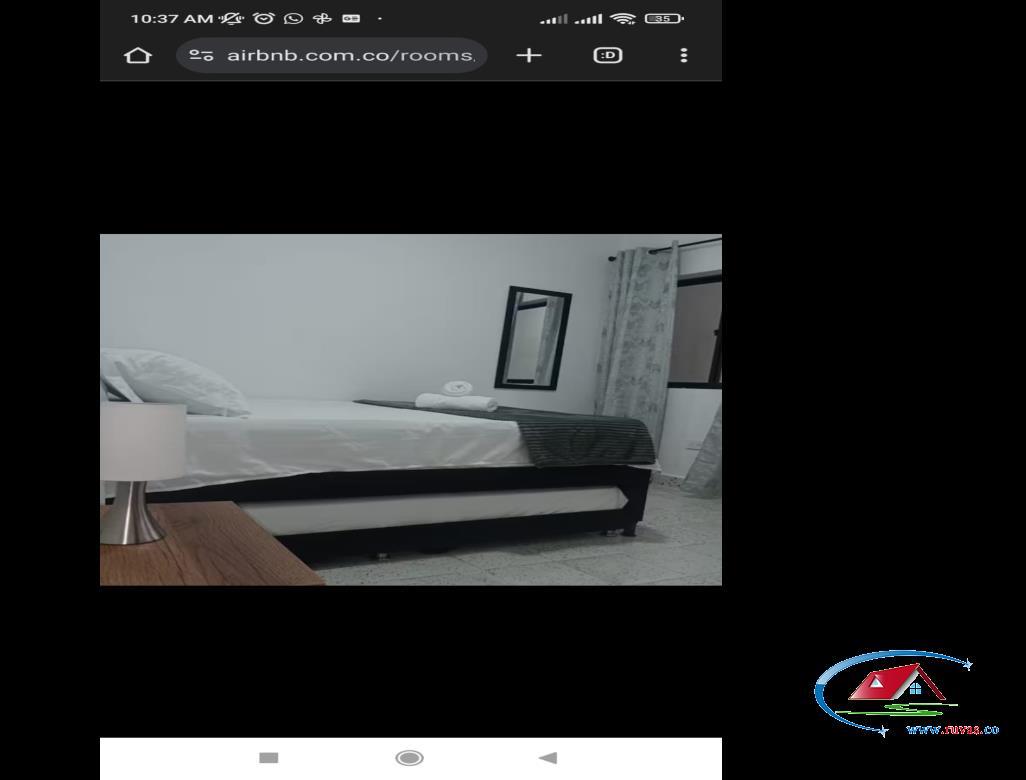
Task: Tap the Wi-Fi status icon
Action: point(622,18)
